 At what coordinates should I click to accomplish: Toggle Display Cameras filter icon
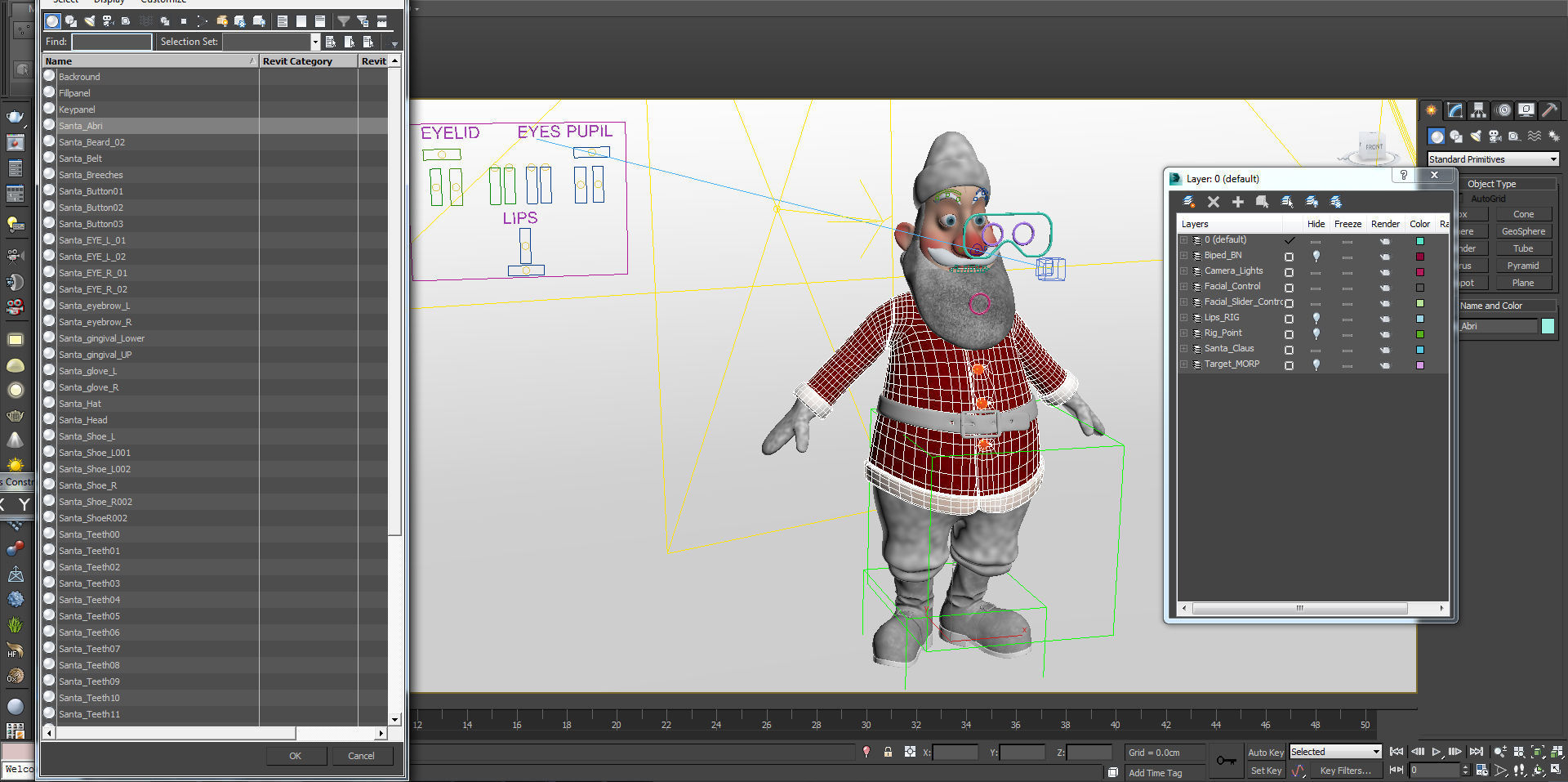108,21
